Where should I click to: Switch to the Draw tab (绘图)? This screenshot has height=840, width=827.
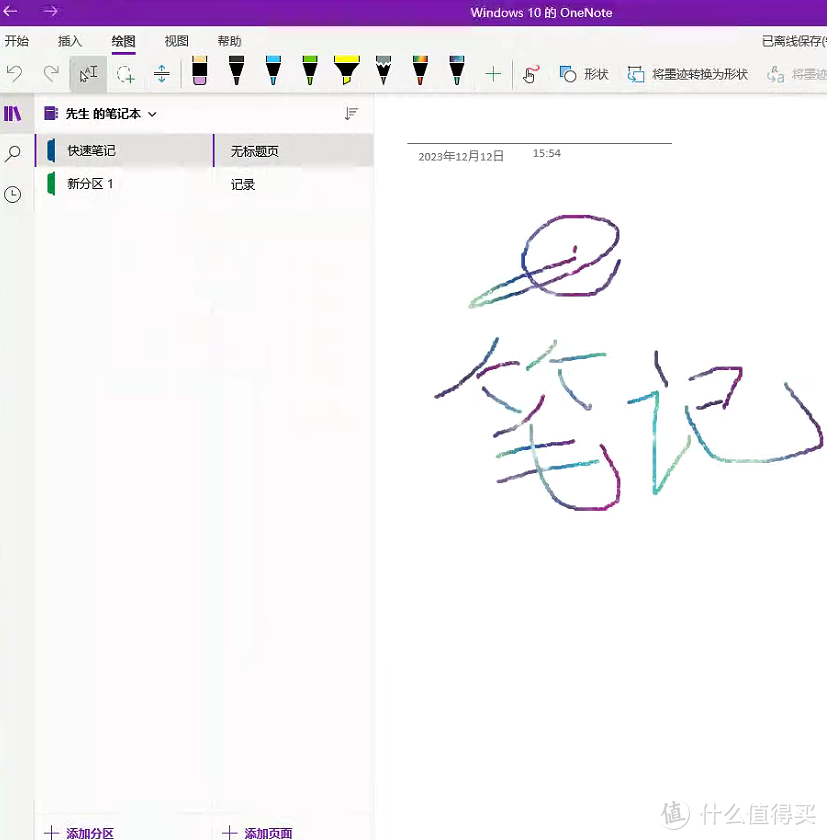123,41
